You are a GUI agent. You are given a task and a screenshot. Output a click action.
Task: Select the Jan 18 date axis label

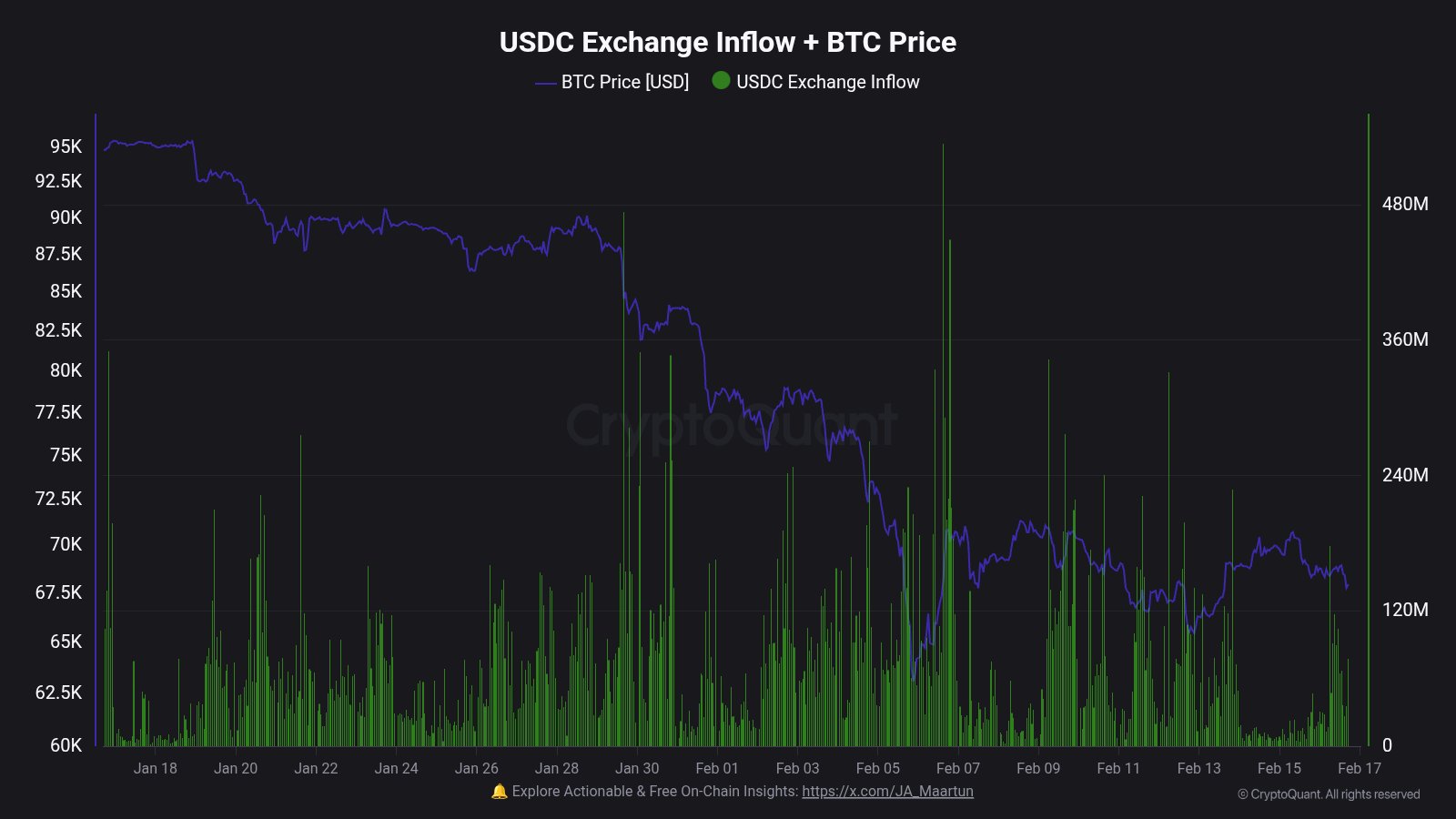pyautogui.click(x=155, y=768)
